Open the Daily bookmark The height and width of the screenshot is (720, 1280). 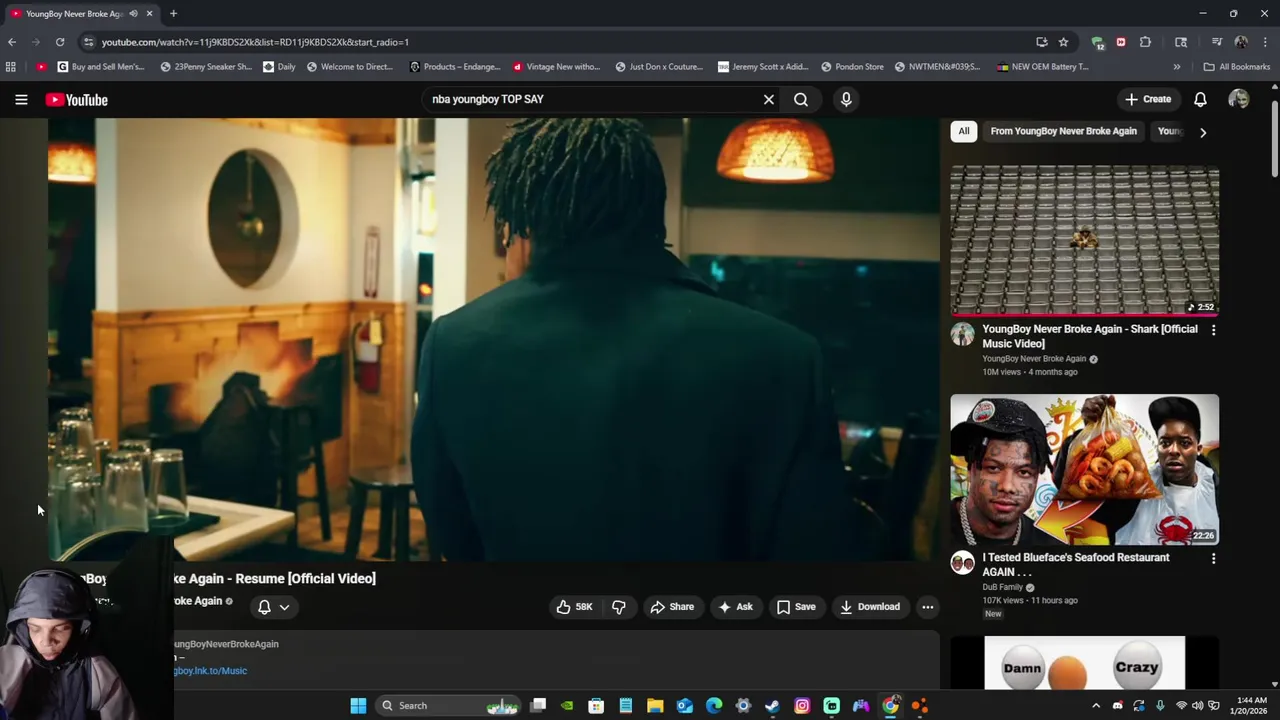click(279, 67)
